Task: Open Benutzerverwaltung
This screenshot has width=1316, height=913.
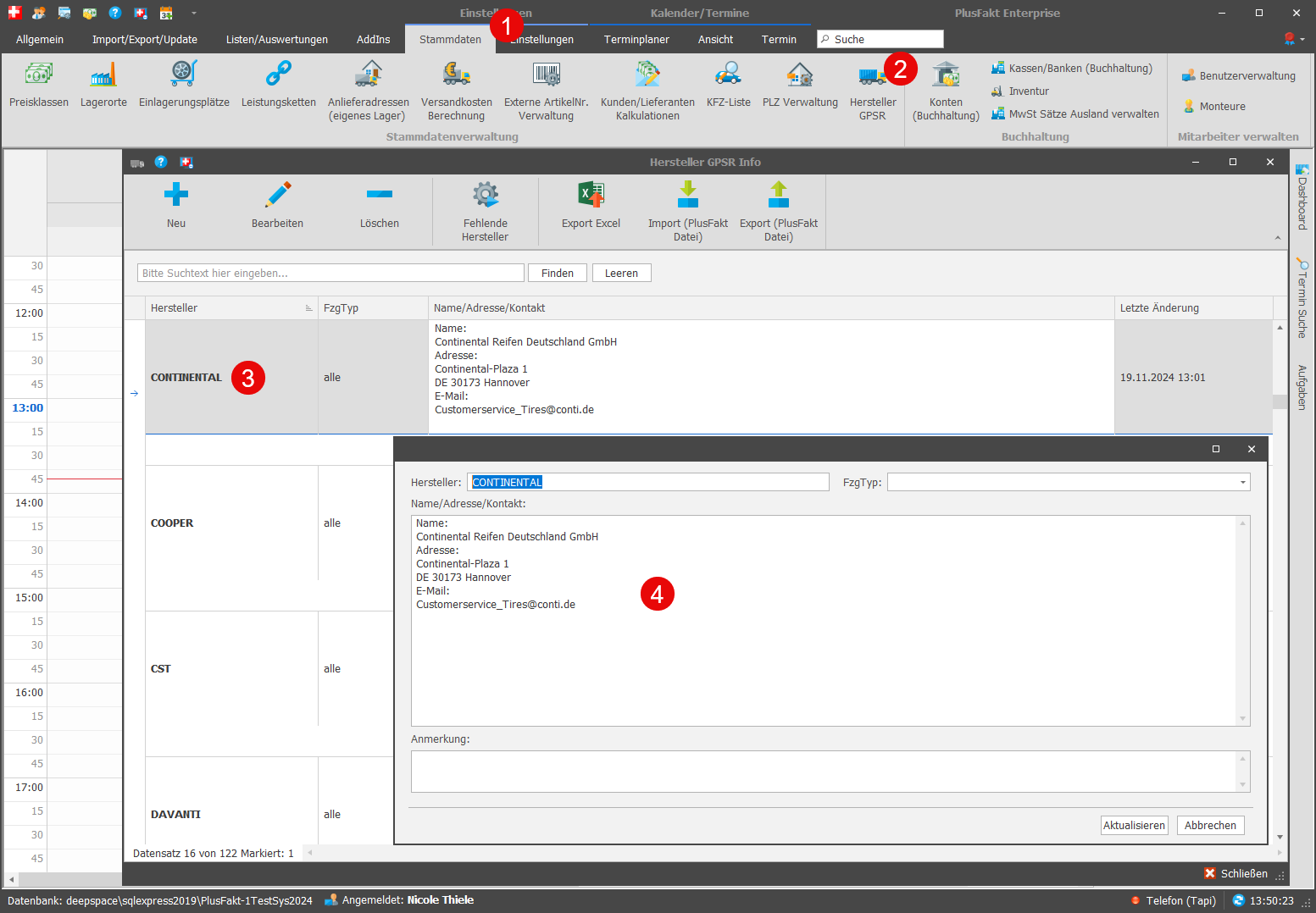Action: [1238, 75]
